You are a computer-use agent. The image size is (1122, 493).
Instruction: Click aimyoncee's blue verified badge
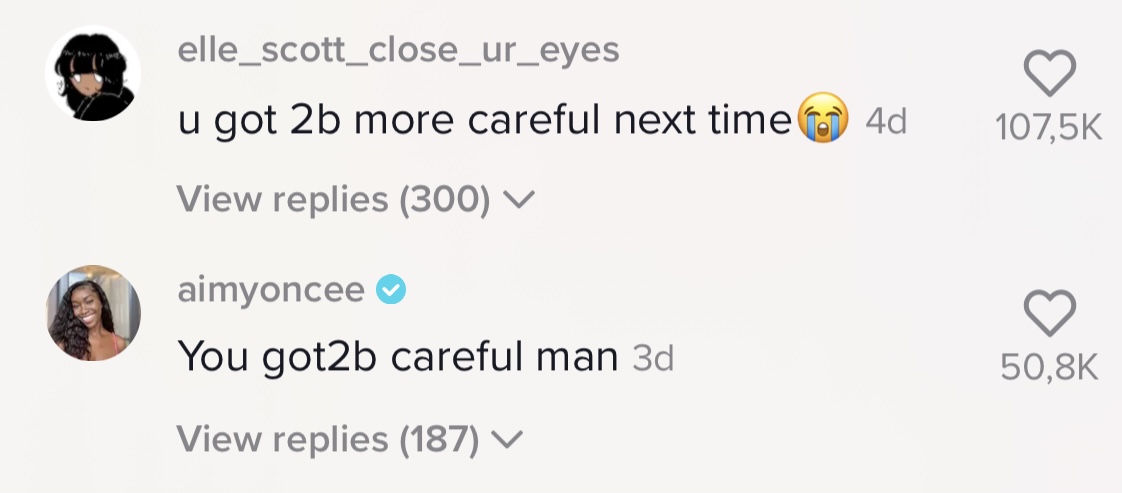(x=389, y=290)
